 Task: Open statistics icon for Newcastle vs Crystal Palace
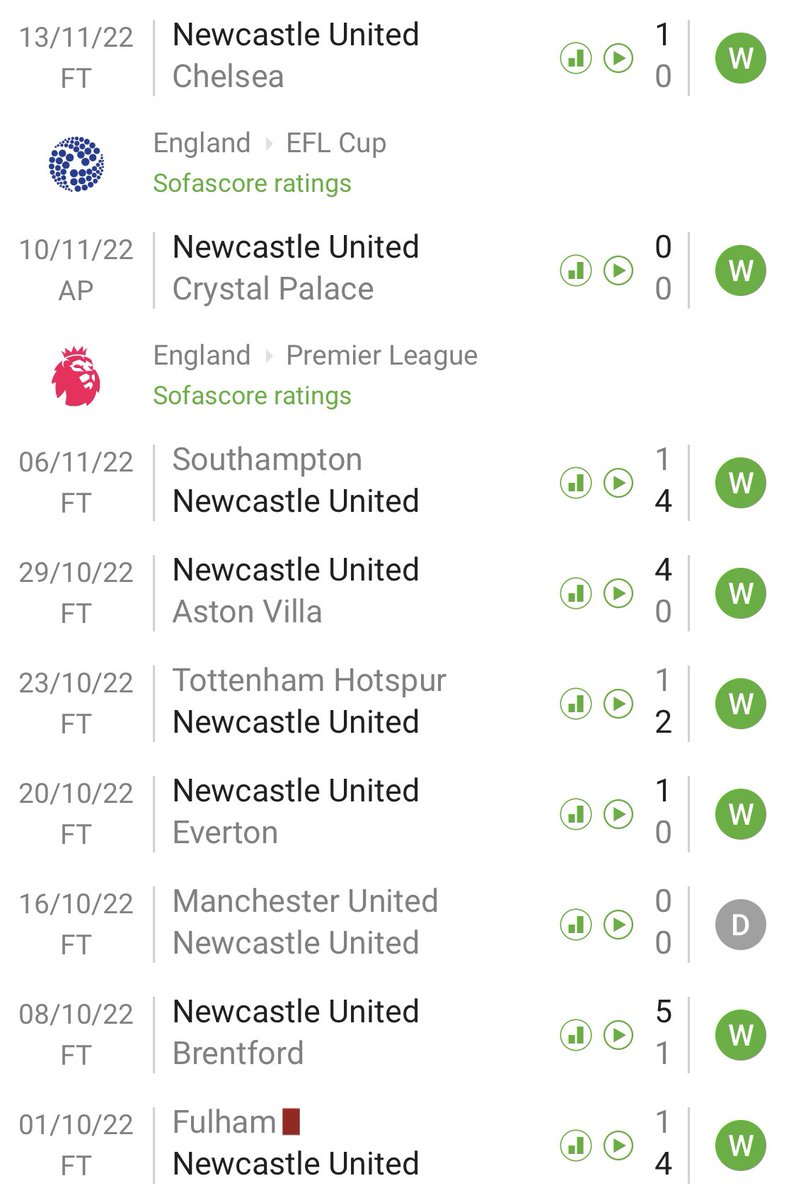pyautogui.click(x=575, y=271)
